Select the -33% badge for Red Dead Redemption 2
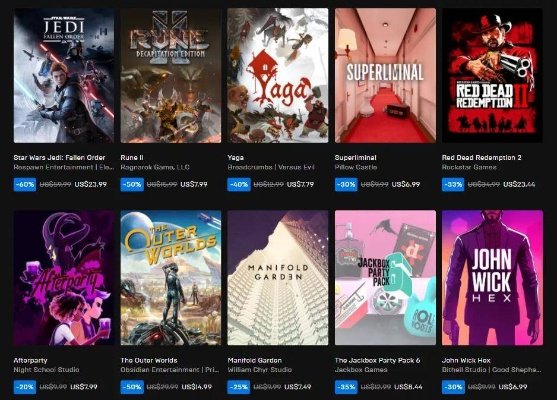 pos(453,184)
